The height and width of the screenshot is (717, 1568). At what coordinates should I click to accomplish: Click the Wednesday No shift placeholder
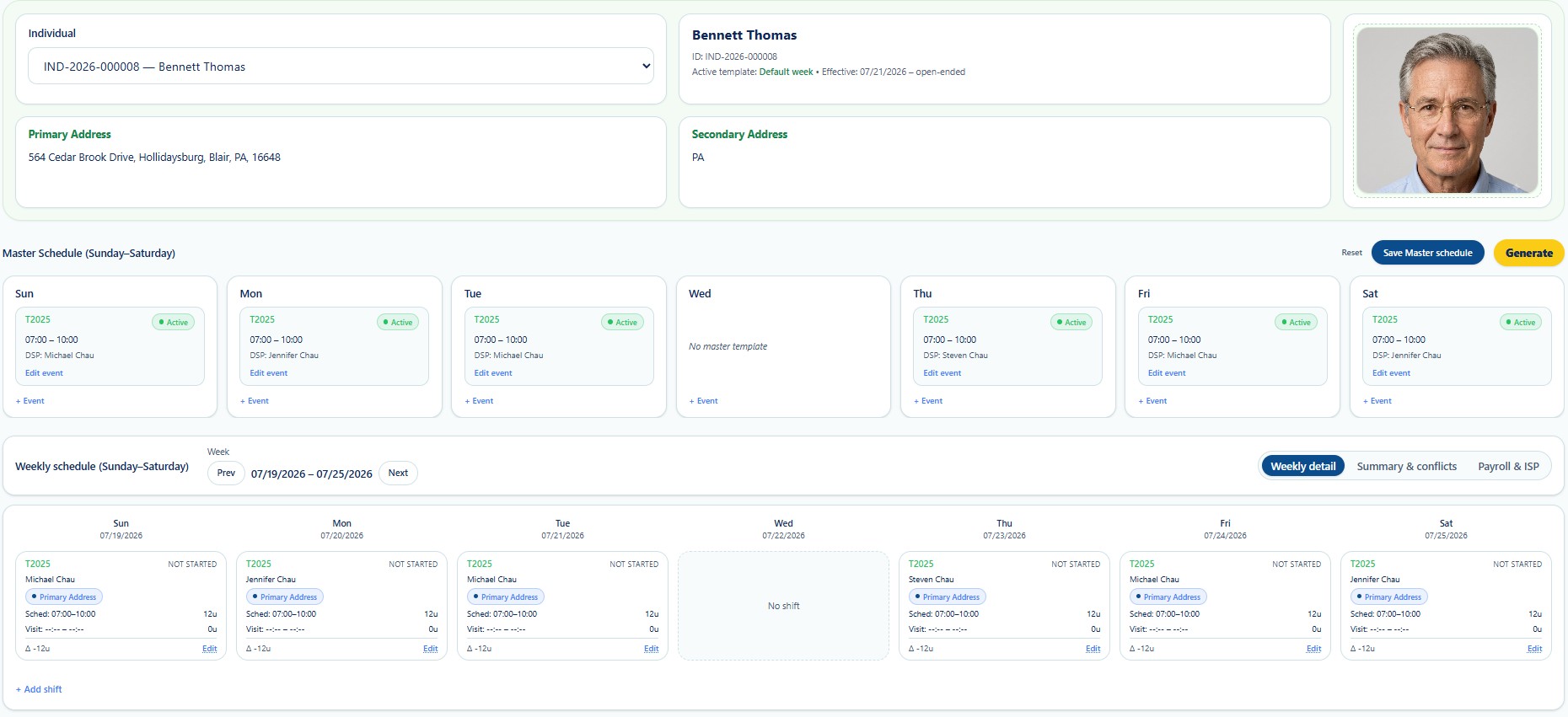coord(783,606)
